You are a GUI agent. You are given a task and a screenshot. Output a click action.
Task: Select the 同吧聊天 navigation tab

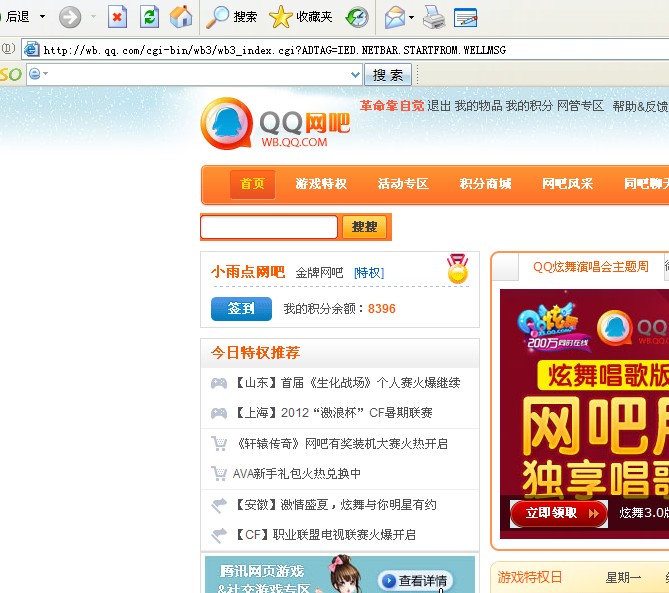[x=646, y=184]
